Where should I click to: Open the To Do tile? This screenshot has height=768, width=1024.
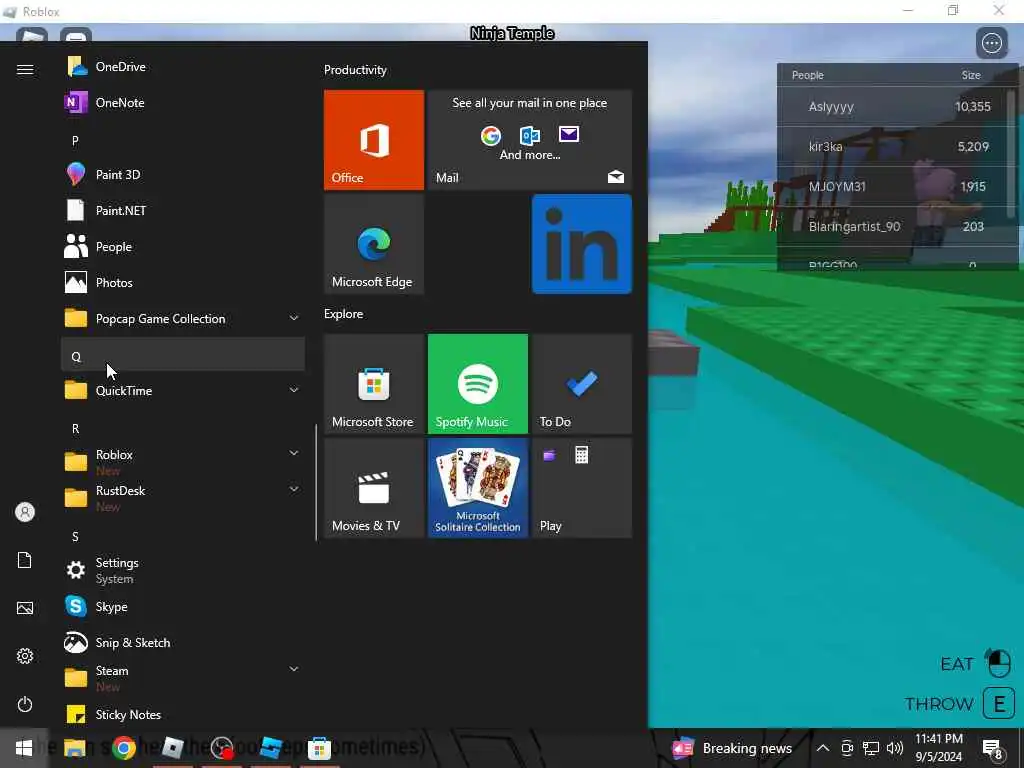click(582, 383)
